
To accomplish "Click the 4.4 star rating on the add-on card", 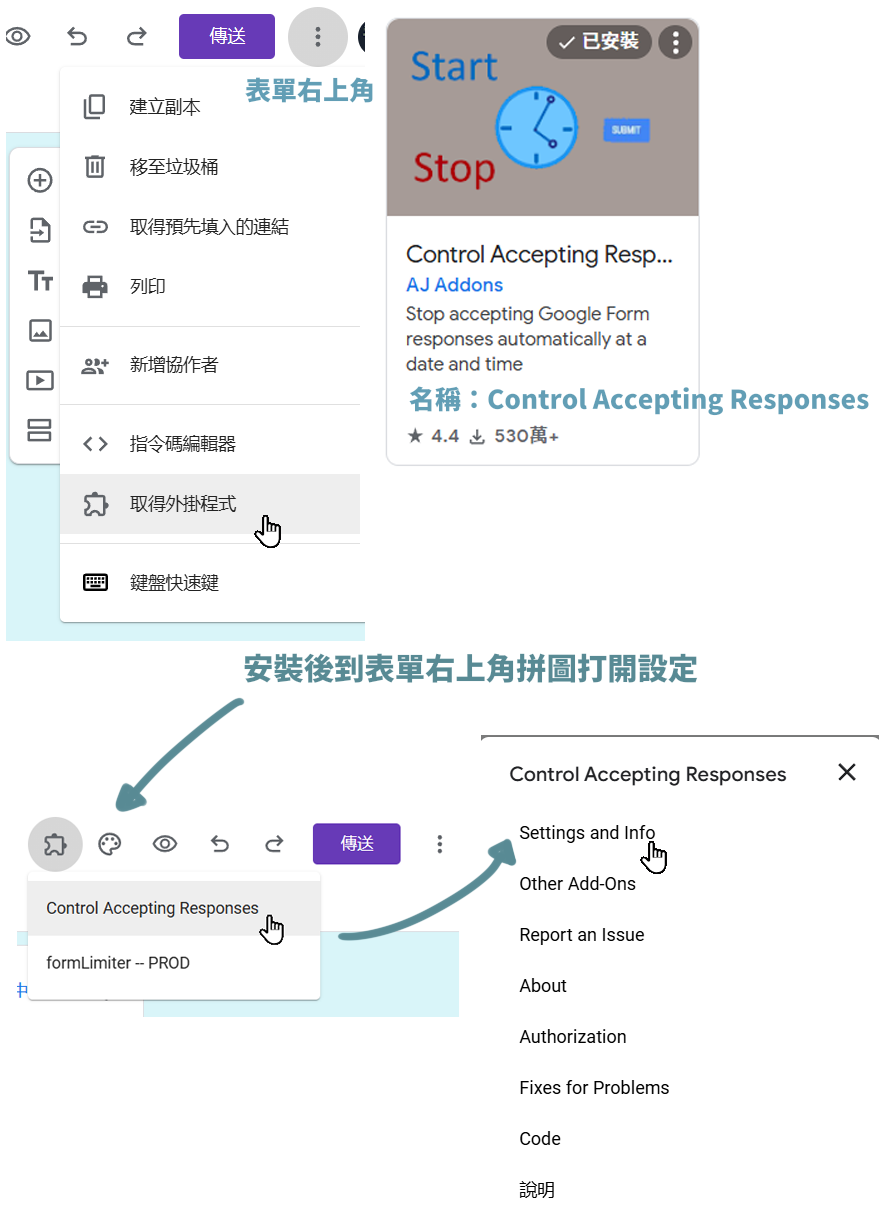I will (433, 436).
